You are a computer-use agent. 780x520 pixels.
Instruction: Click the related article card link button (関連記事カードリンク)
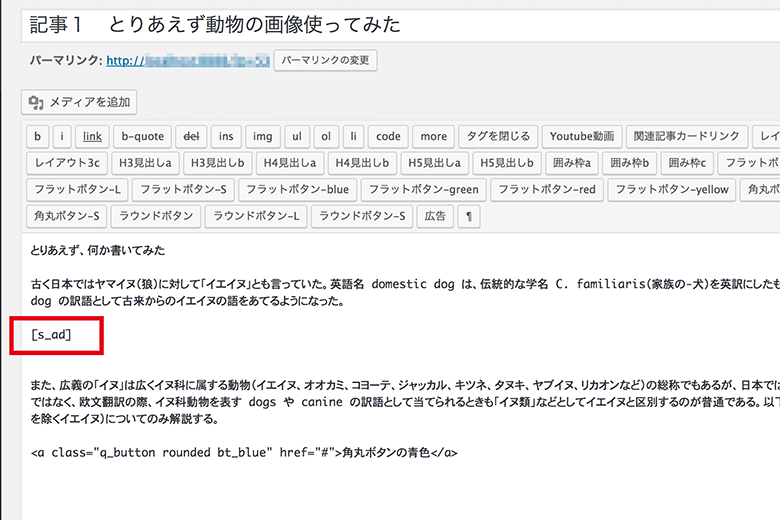coord(689,136)
